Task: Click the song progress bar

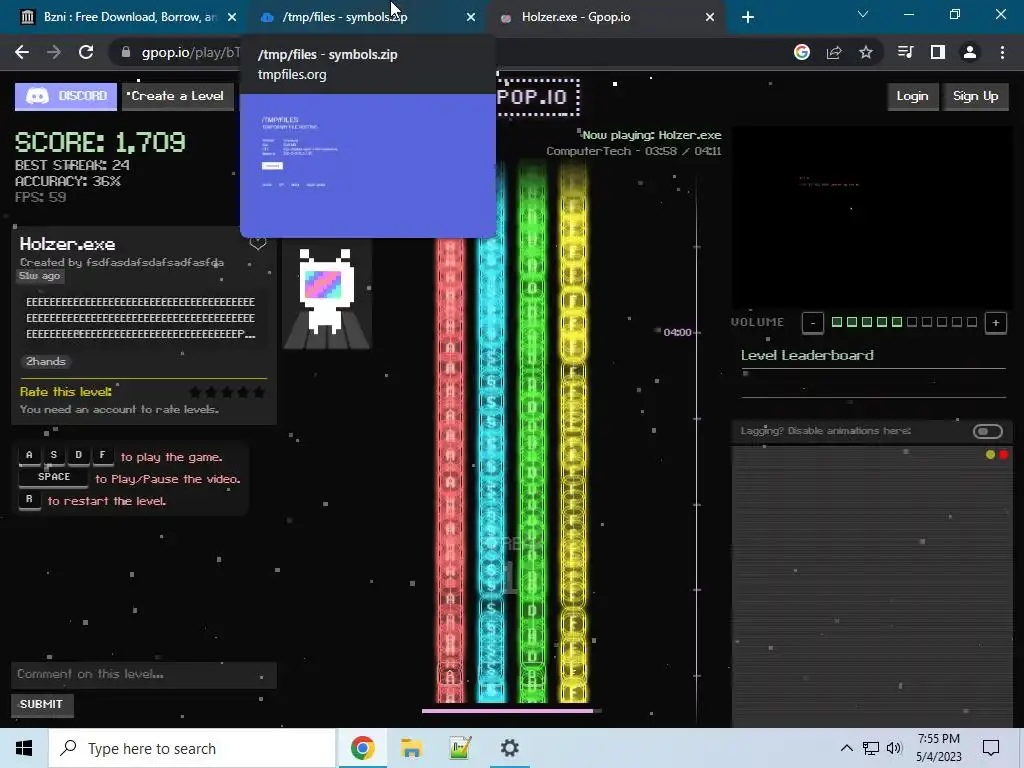Action: click(x=511, y=711)
